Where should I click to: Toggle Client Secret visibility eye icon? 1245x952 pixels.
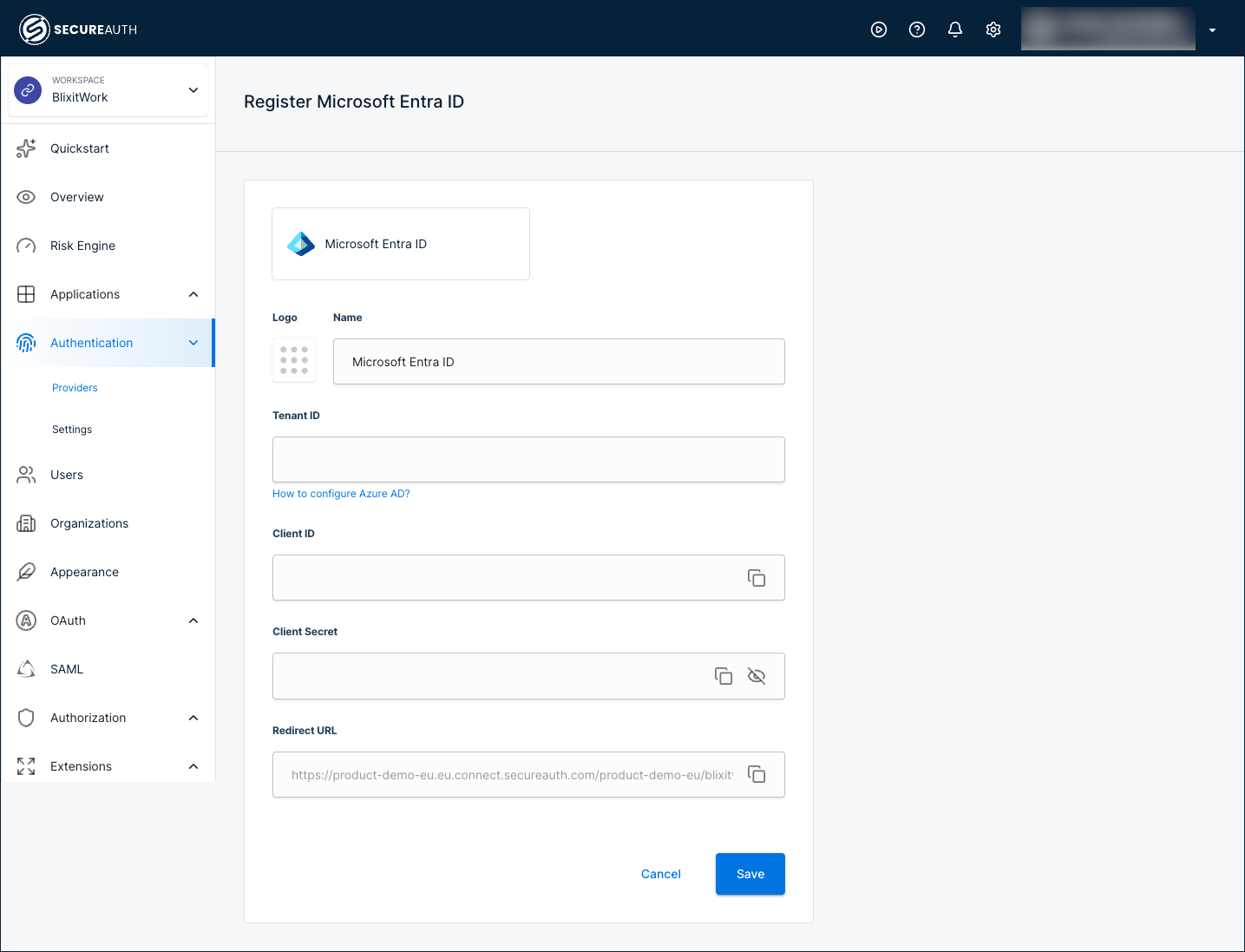pyautogui.click(x=757, y=676)
